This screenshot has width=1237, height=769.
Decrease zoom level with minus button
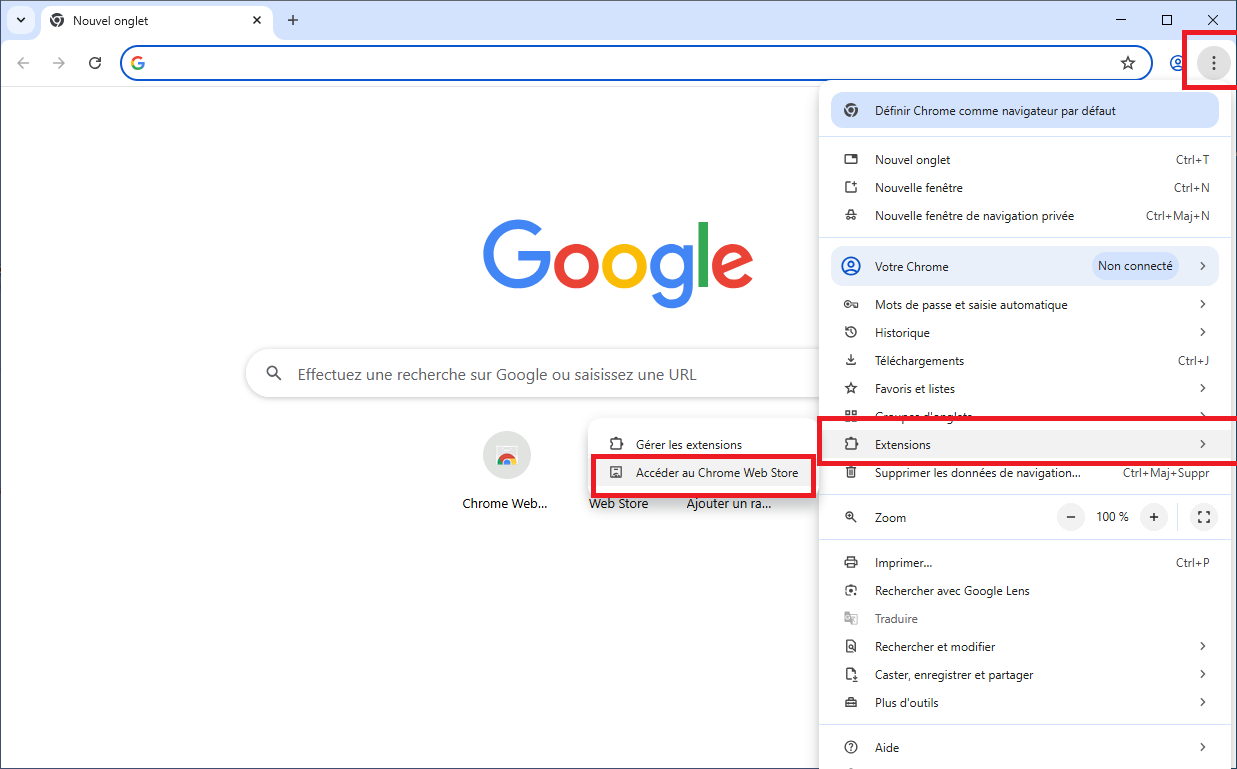(x=1071, y=517)
